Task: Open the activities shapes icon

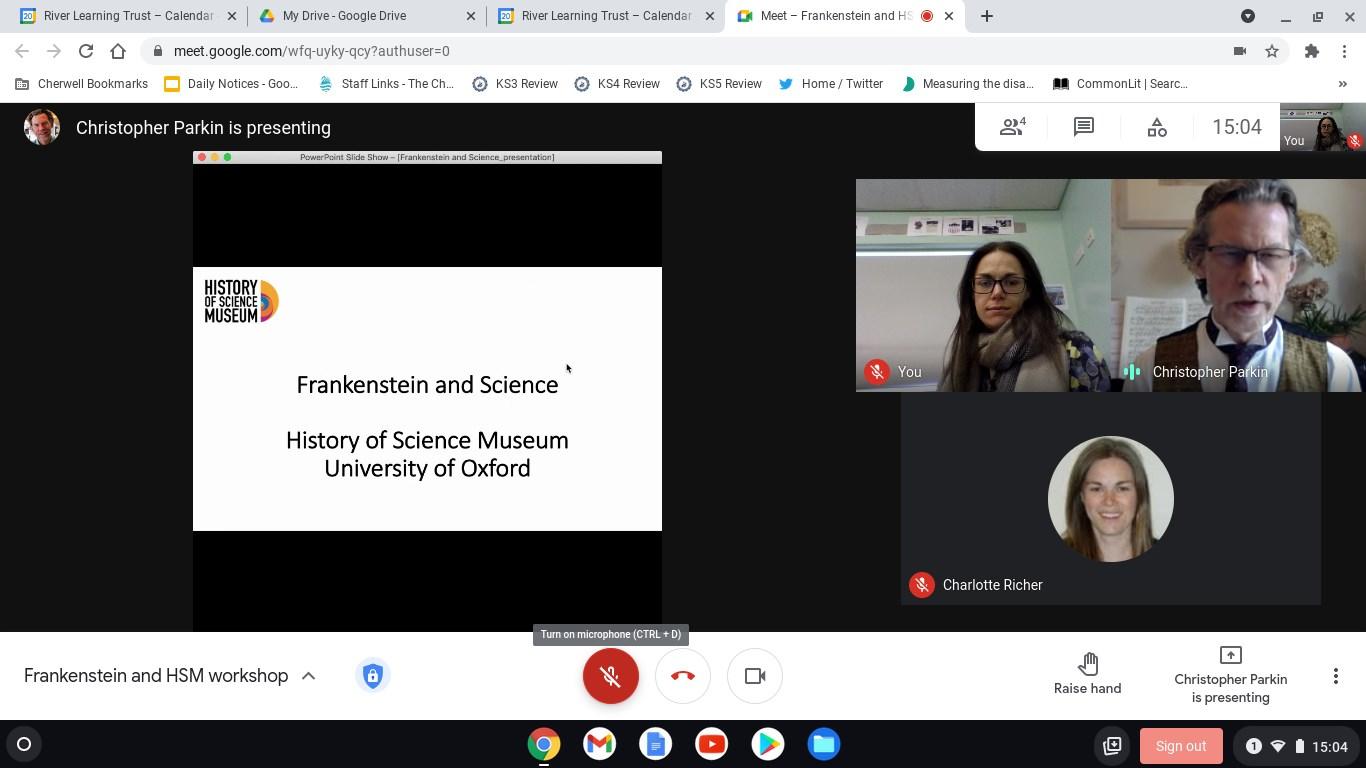Action: pyautogui.click(x=1156, y=127)
